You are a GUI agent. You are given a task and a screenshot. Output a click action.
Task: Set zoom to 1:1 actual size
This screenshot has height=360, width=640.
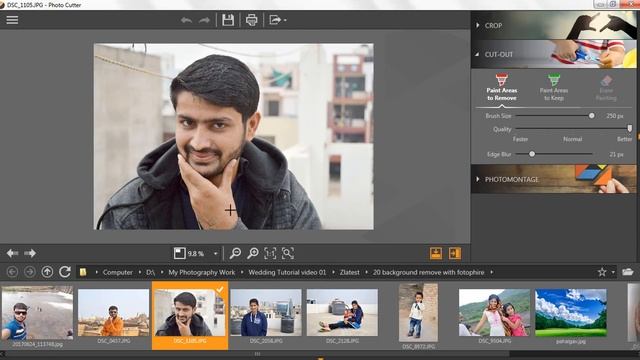[270, 253]
